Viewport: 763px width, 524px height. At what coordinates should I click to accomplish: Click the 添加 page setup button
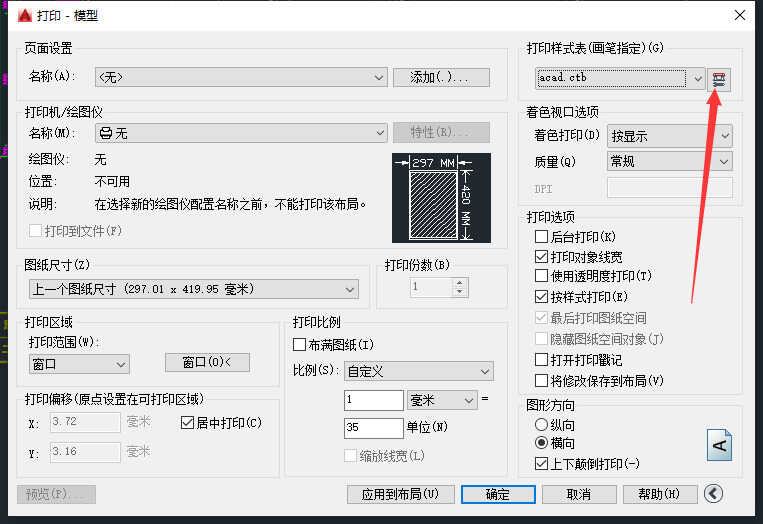point(441,77)
